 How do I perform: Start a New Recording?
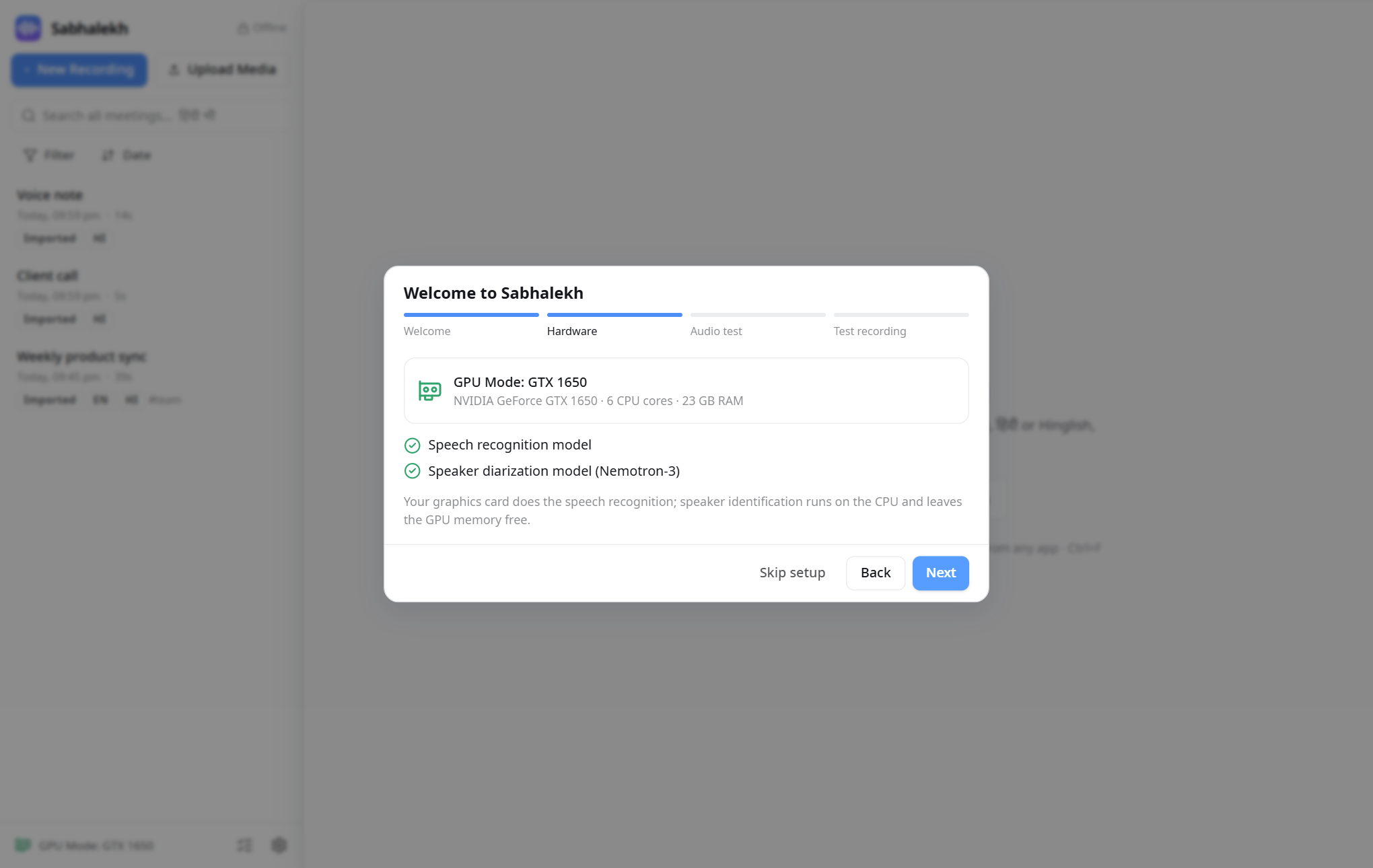click(79, 70)
